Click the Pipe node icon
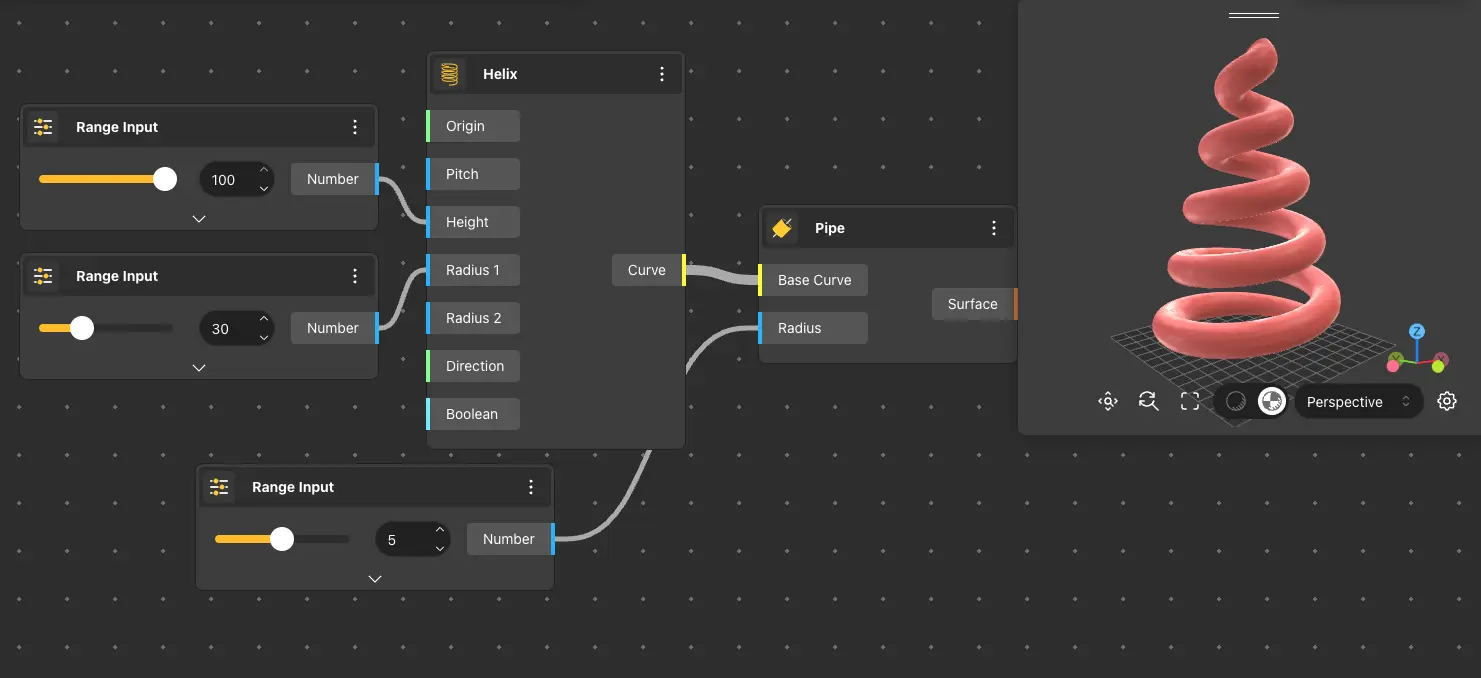The image size is (1481, 678). coord(782,228)
